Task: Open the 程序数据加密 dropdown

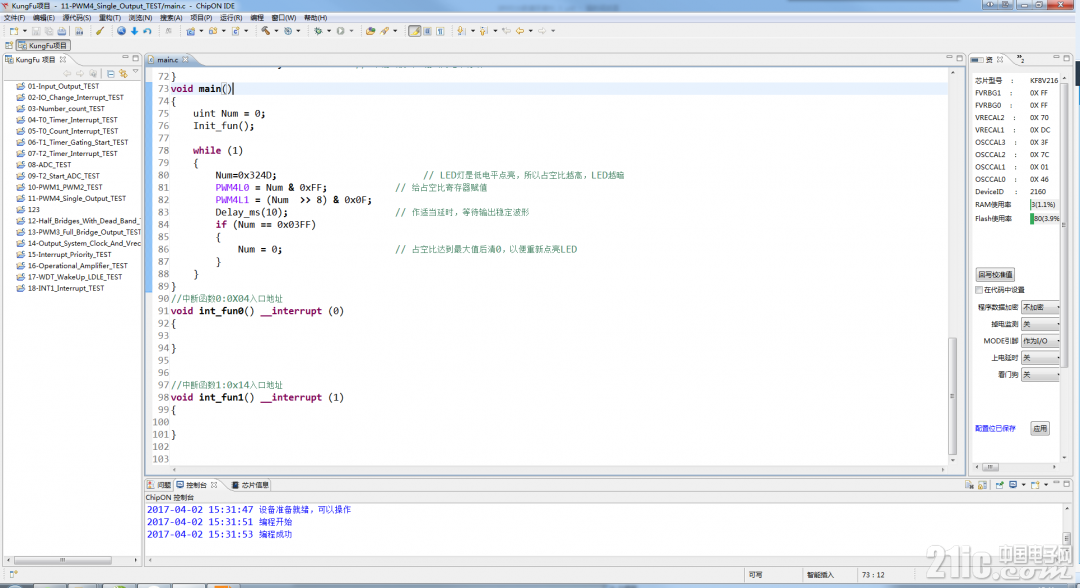Action: coord(1040,307)
